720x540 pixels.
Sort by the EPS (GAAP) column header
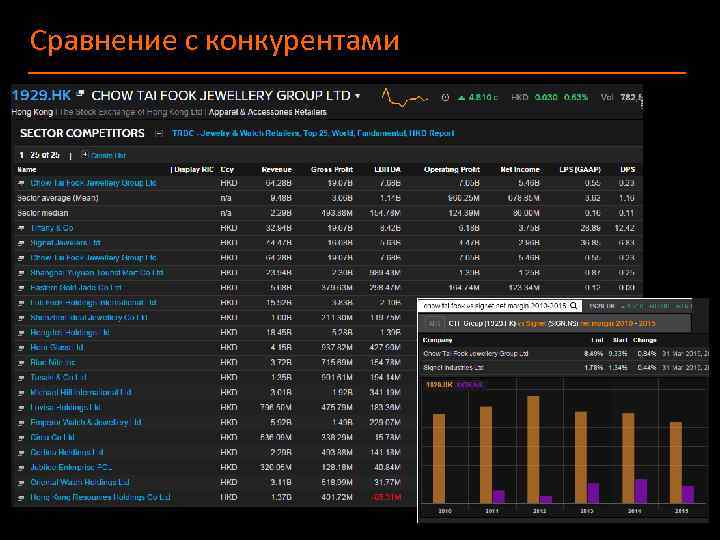580,170
